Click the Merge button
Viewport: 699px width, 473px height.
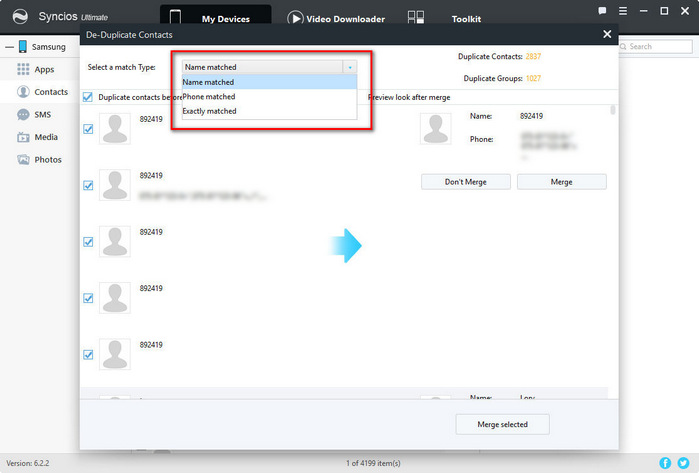point(562,182)
